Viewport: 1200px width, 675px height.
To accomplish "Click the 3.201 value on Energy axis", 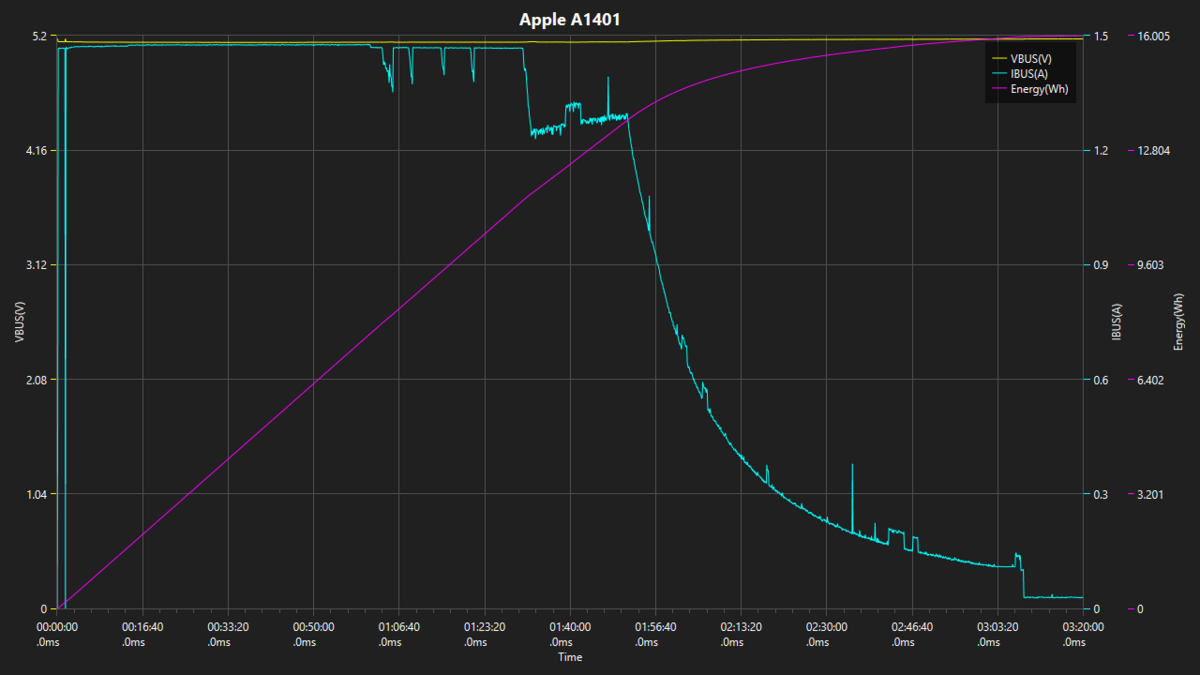I will 1150,494.
